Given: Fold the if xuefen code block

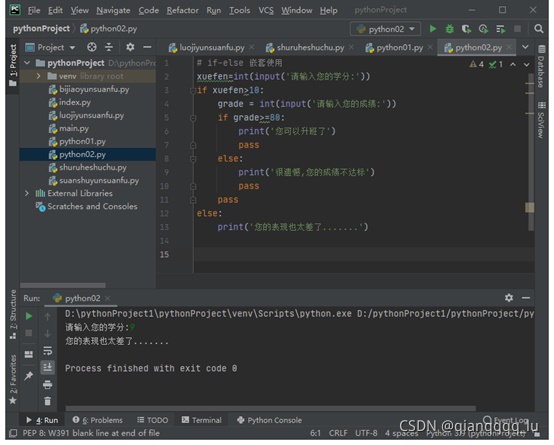Looking at the screenshot, I should (x=193, y=90).
